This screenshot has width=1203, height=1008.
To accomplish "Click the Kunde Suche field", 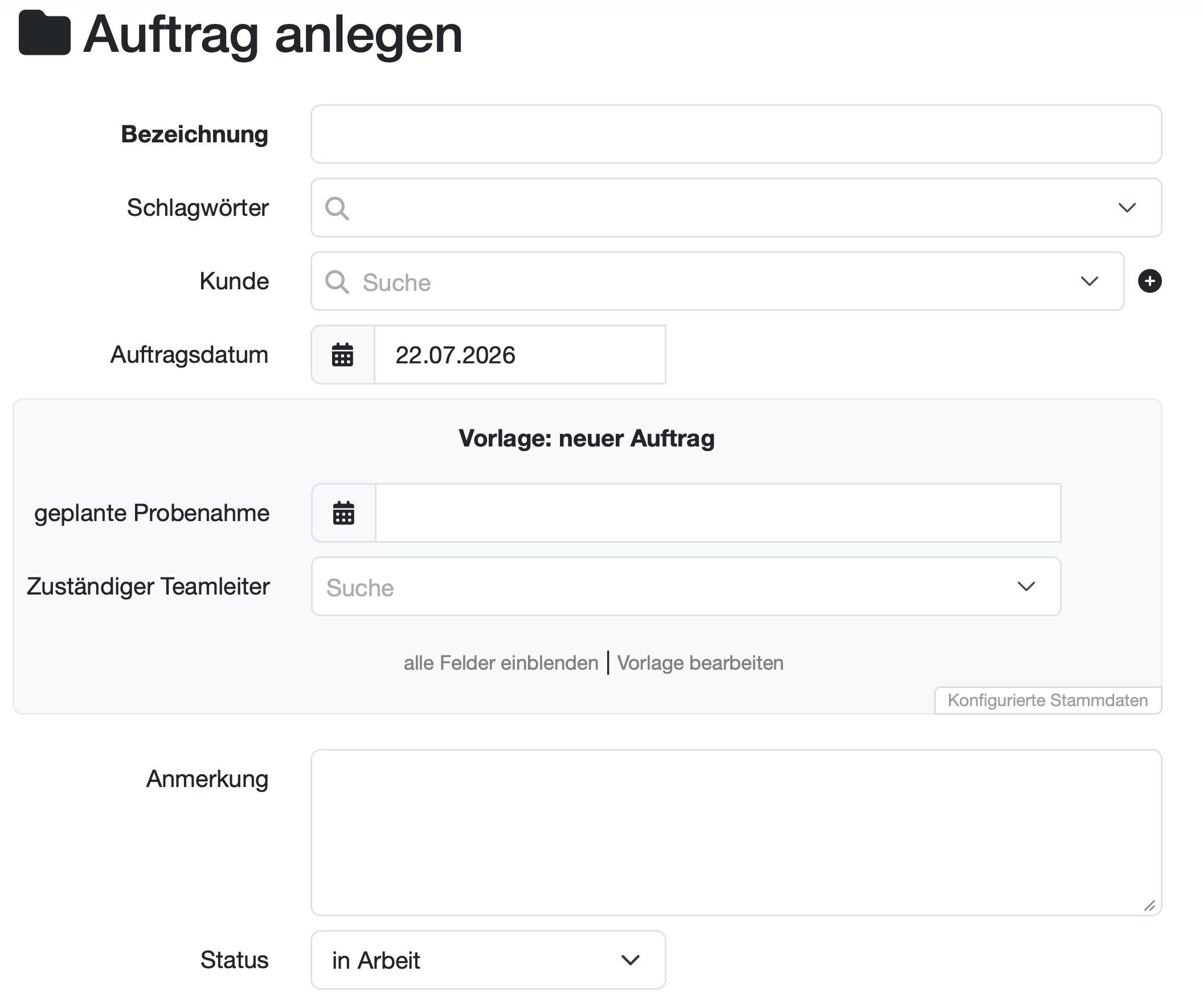I will click(717, 281).
